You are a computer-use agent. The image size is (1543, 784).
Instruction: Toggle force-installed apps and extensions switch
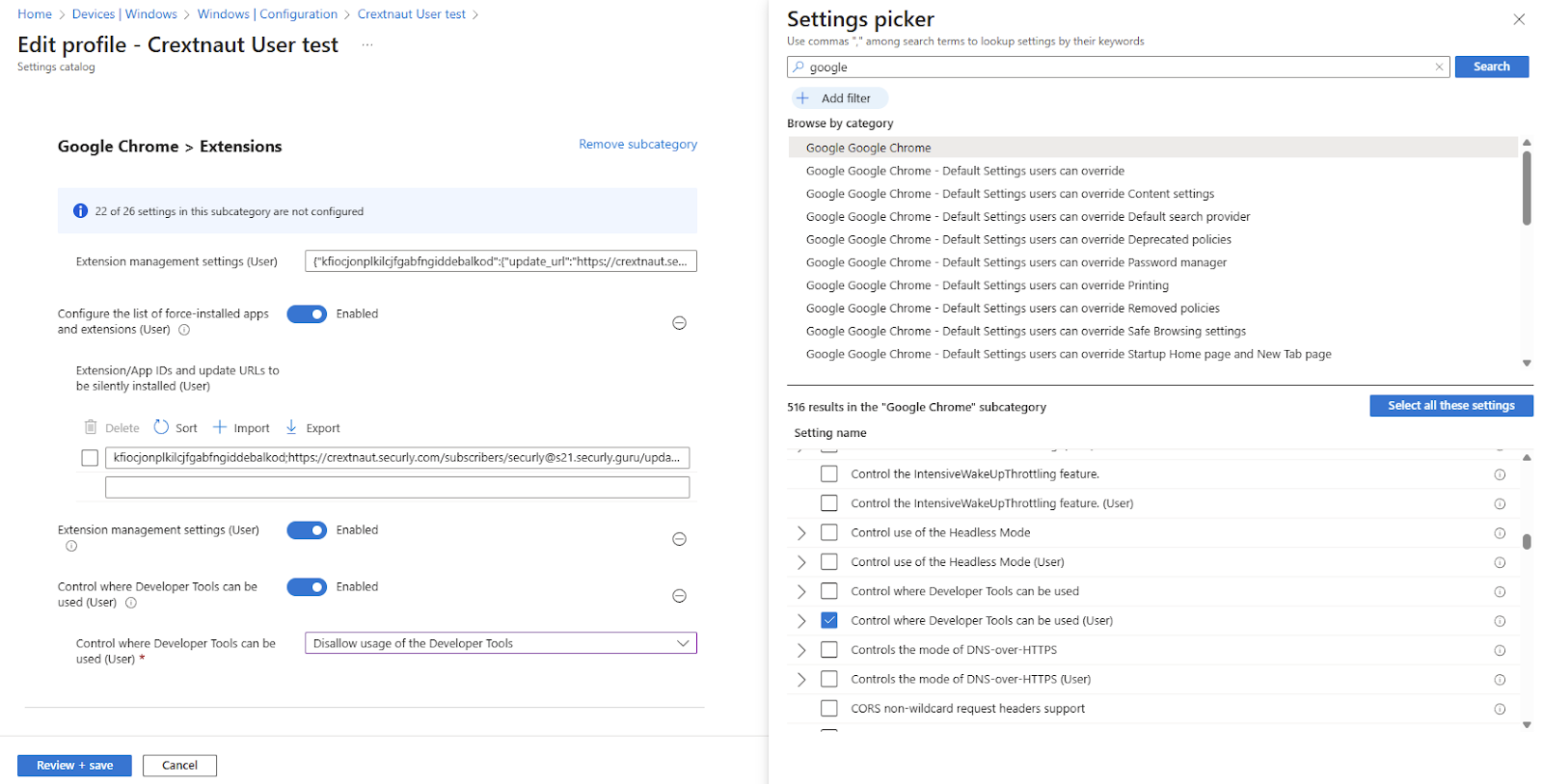307,314
